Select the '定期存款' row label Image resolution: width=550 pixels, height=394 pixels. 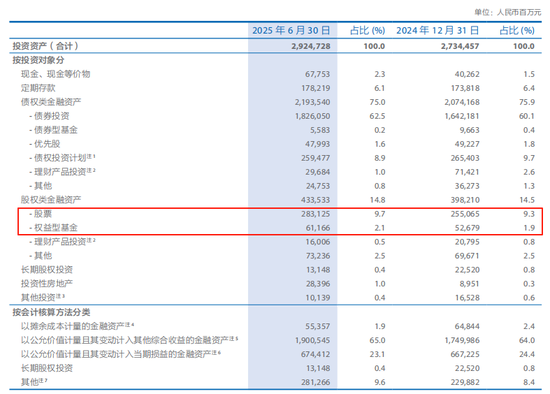(38, 88)
